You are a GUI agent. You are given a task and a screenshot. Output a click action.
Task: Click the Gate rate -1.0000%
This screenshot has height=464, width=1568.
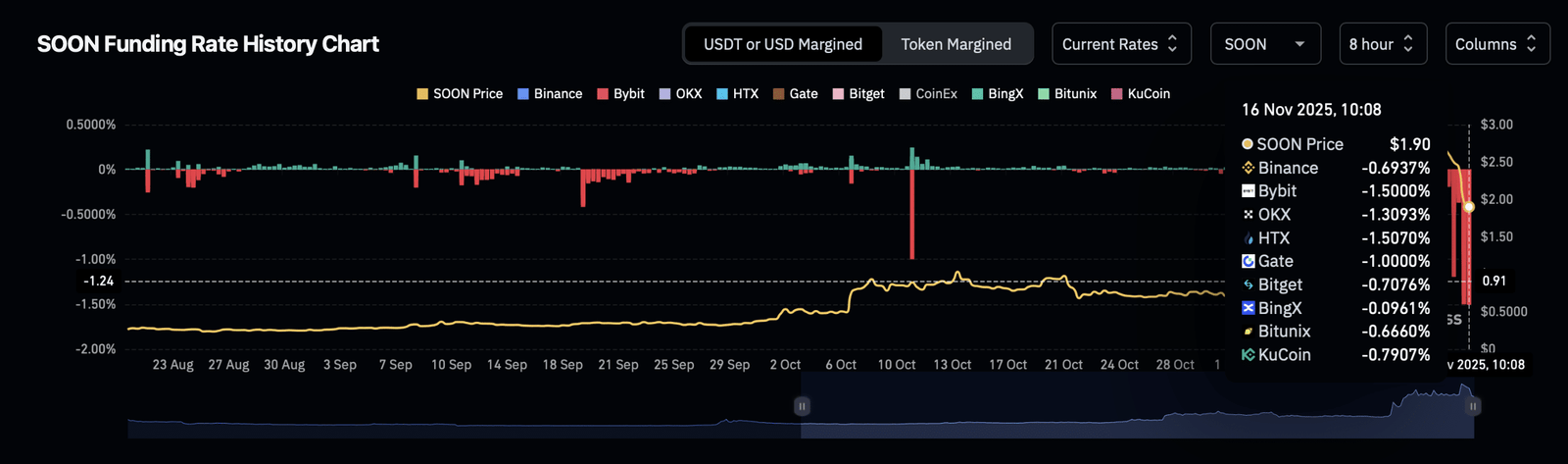coord(1396,261)
